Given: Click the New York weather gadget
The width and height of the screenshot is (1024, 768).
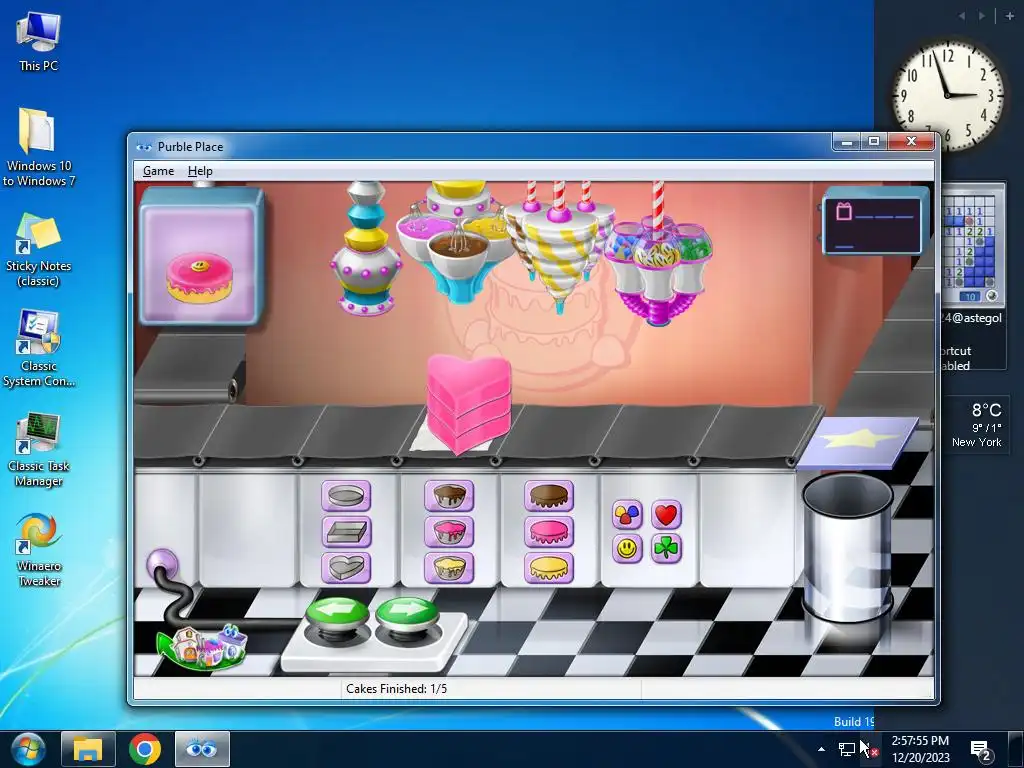Looking at the screenshot, I should [x=977, y=424].
